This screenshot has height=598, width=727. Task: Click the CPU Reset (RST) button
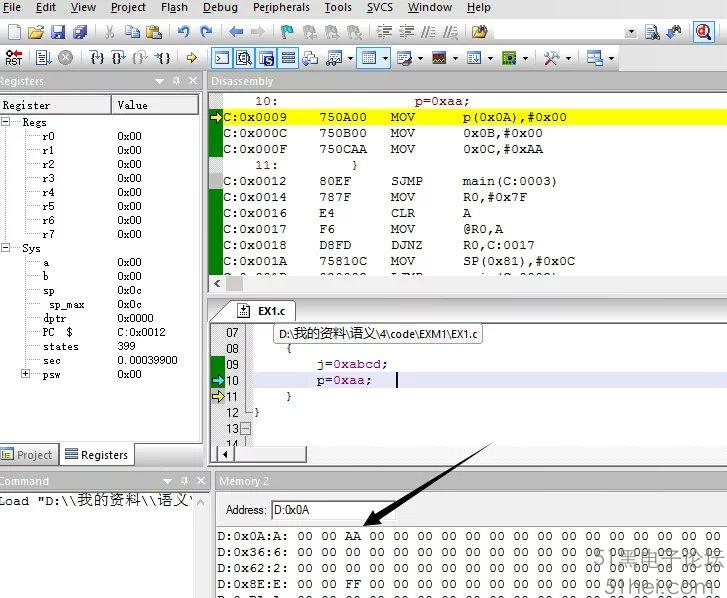tap(14, 58)
